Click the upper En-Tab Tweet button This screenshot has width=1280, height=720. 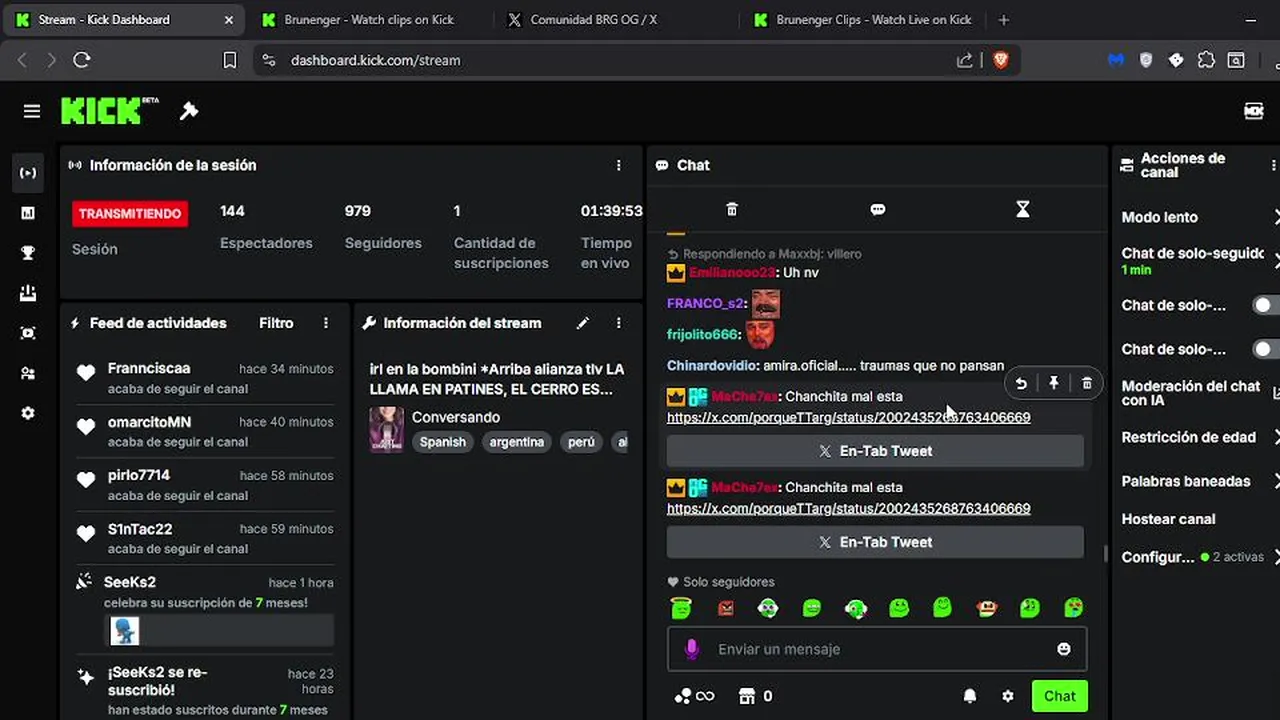[x=875, y=451]
